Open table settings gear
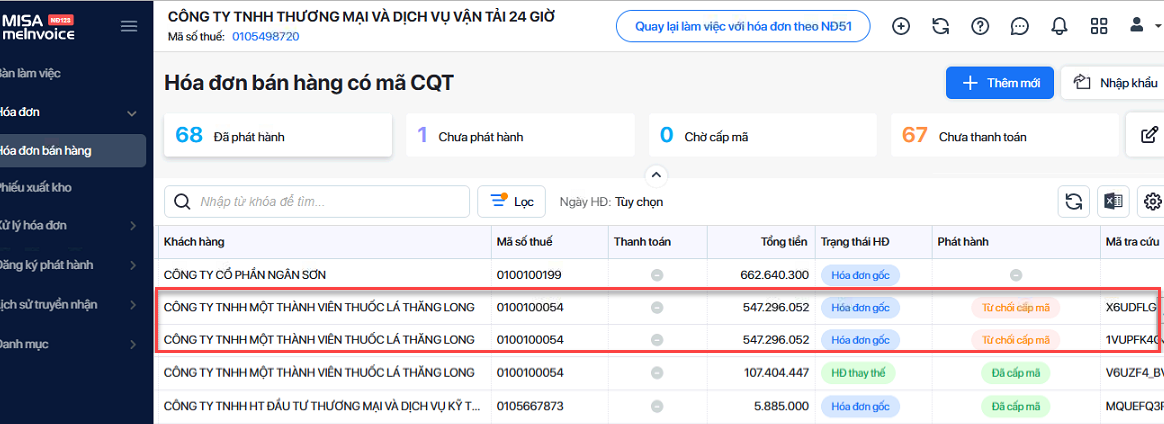 point(1152,201)
